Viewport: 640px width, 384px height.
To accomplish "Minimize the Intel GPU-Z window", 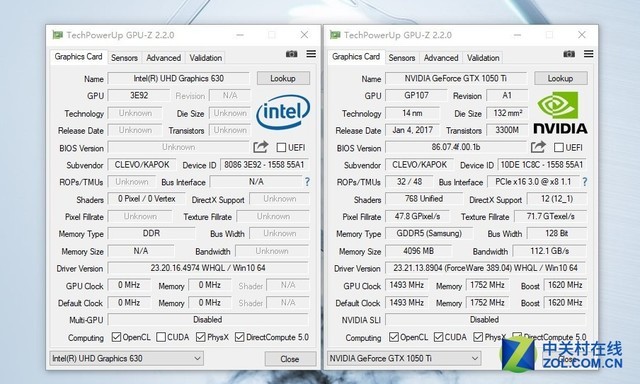I will pos(240,35).
